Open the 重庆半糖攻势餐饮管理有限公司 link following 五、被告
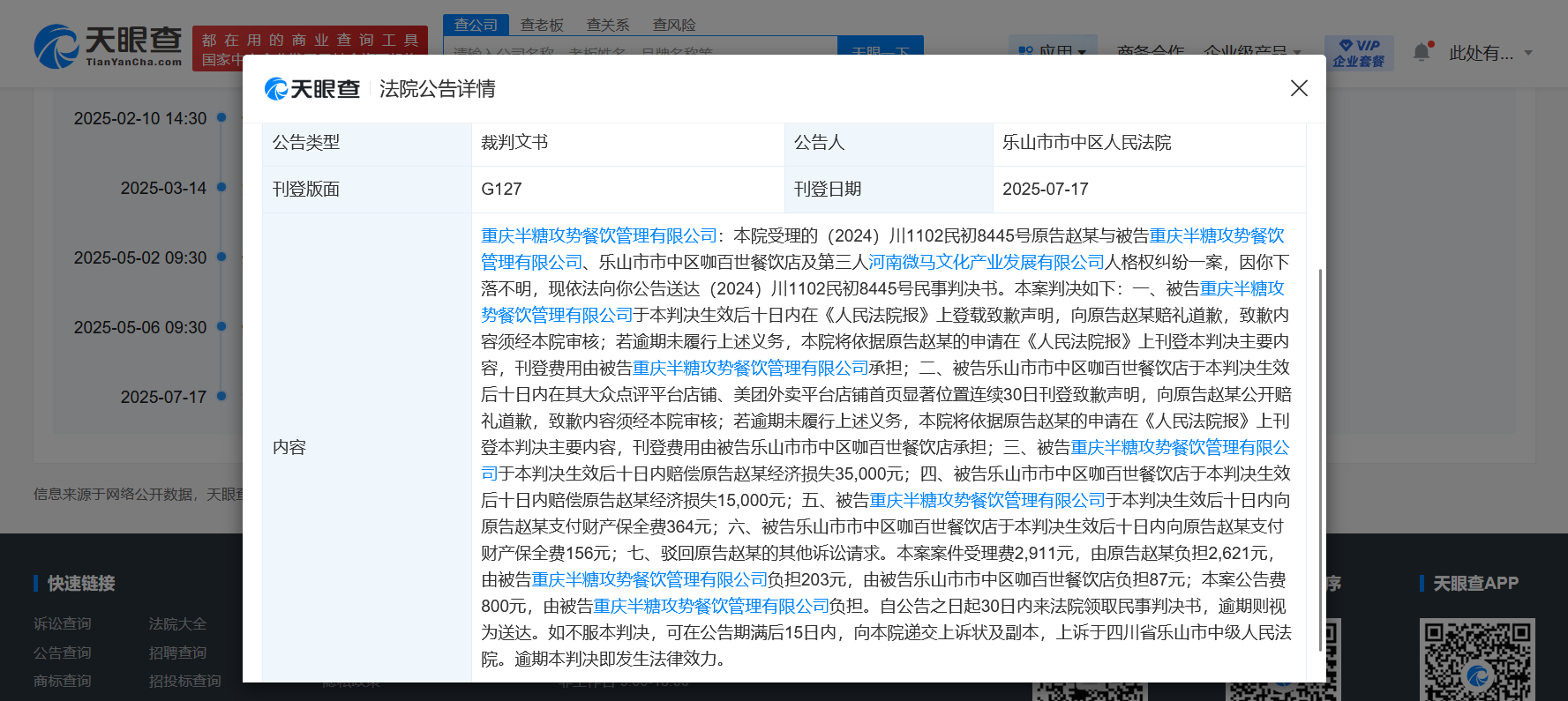The width and height of the screenshot is (1568, 701). tap(987, 500)
